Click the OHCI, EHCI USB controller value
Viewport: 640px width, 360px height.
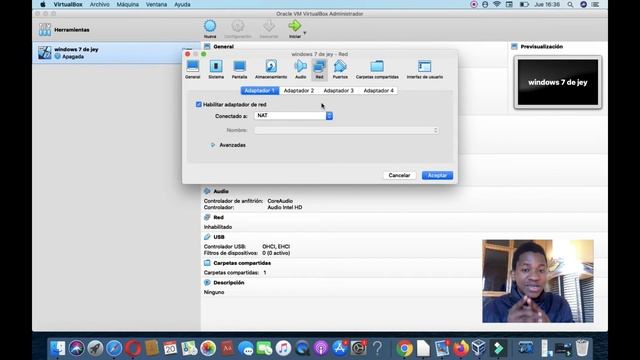[x=276, y=247]
